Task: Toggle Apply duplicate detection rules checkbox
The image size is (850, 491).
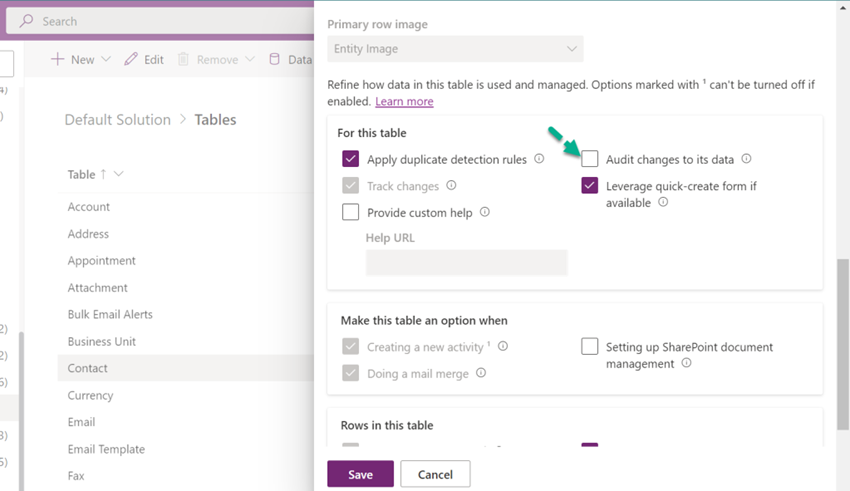Action: (351, 159)
